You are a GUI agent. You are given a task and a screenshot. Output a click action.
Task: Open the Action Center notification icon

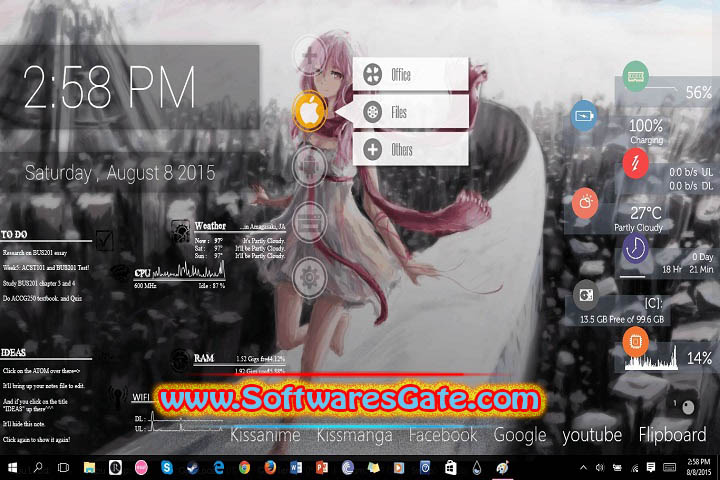tap(651, 468)
